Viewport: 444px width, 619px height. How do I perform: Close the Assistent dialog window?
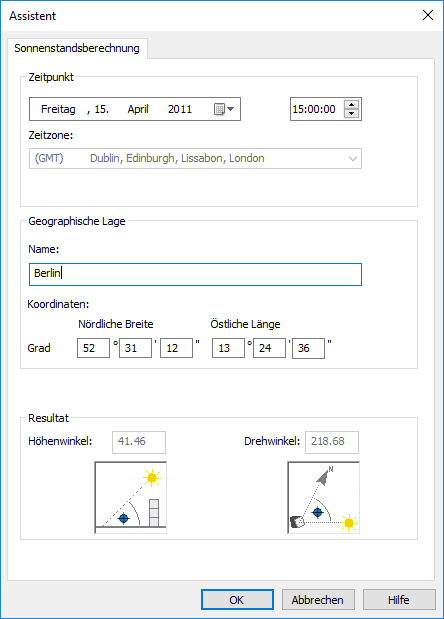click(x=428, y=15)
